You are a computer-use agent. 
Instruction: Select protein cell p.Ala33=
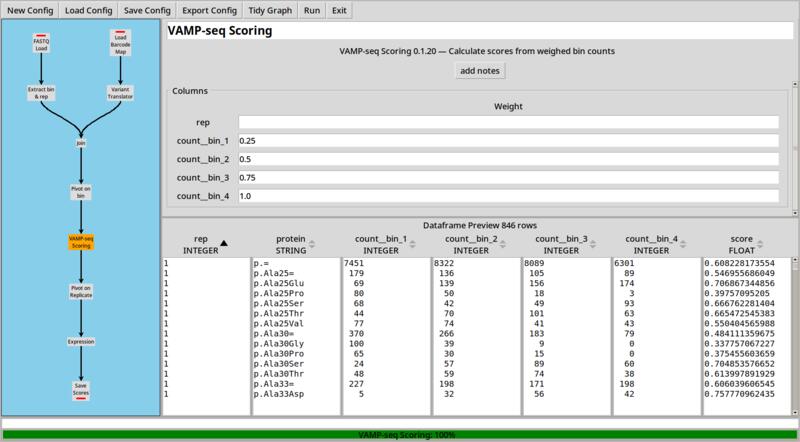(274, 384)
